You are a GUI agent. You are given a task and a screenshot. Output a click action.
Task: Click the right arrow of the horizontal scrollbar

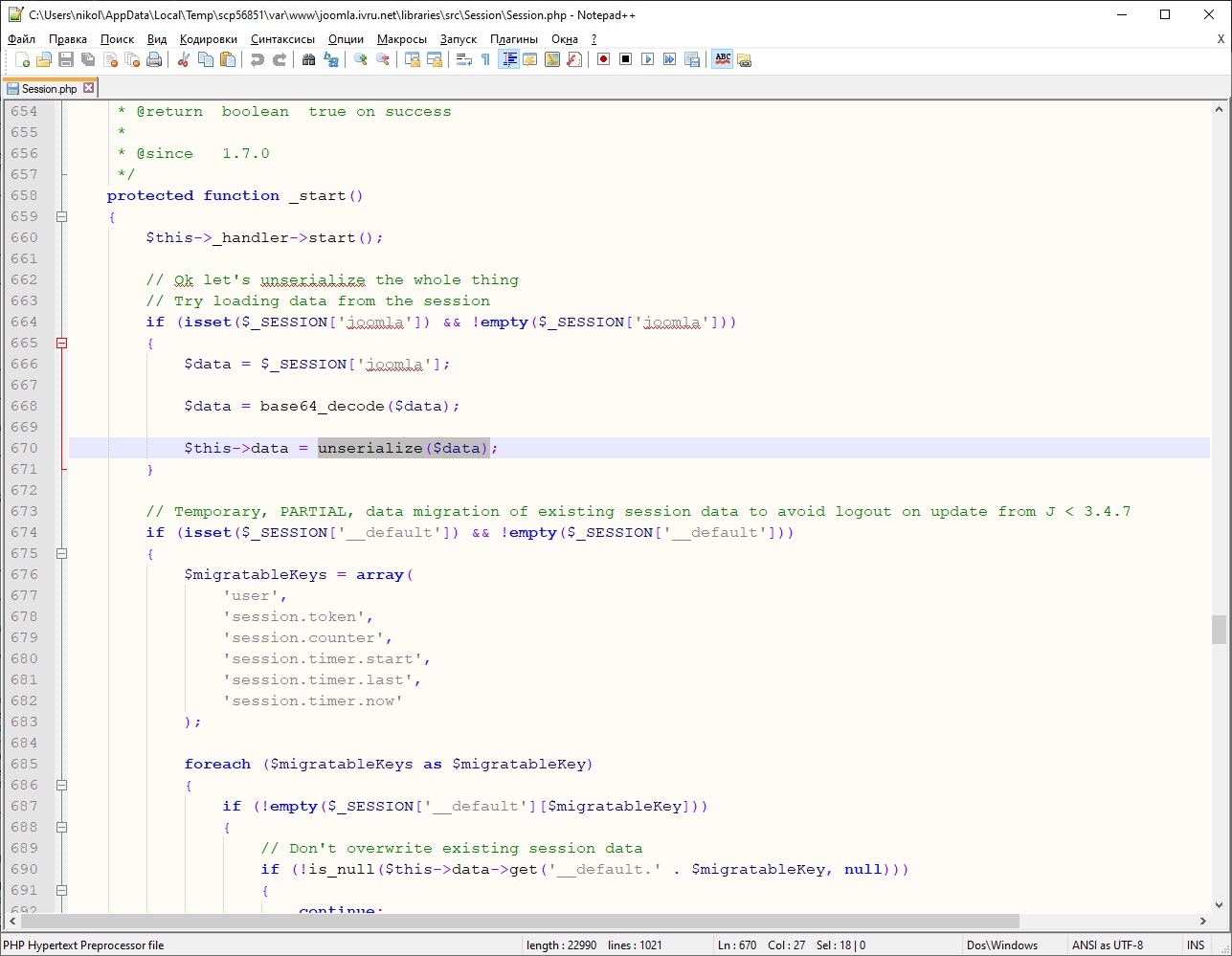click(1204, 922)
